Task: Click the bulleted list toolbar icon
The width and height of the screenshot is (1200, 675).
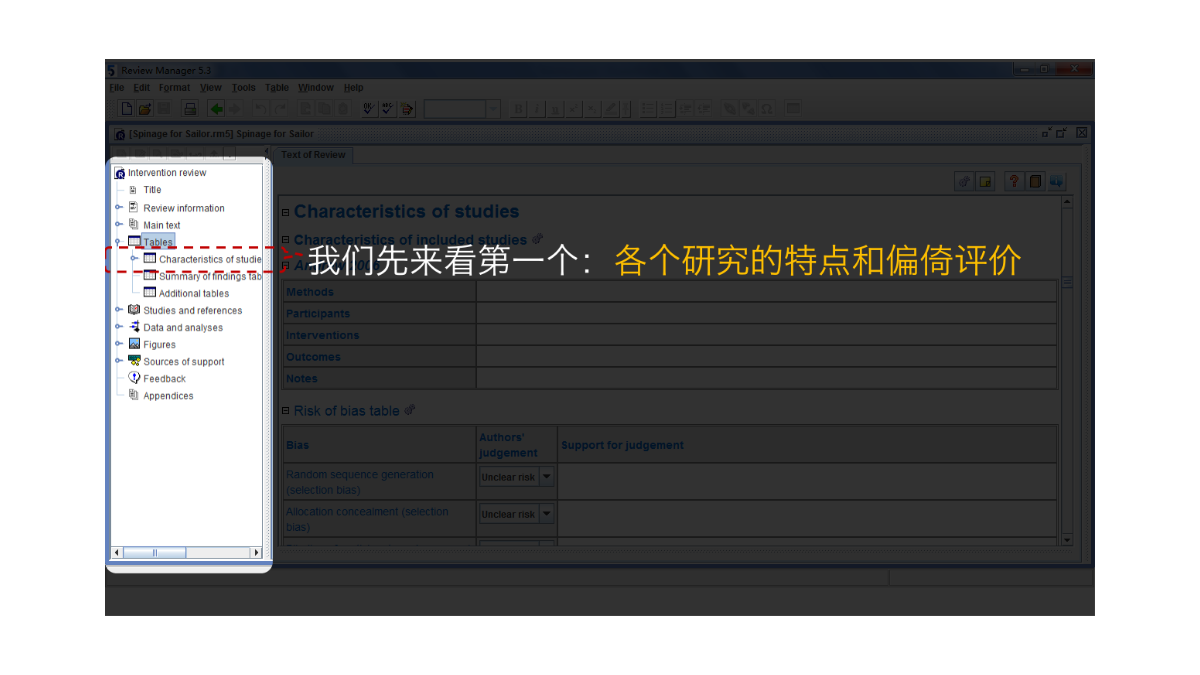Action: pos(648,109)
